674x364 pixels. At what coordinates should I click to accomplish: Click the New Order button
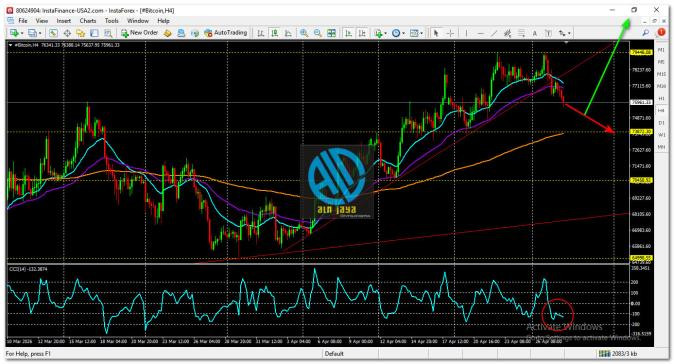coord(140,33)
